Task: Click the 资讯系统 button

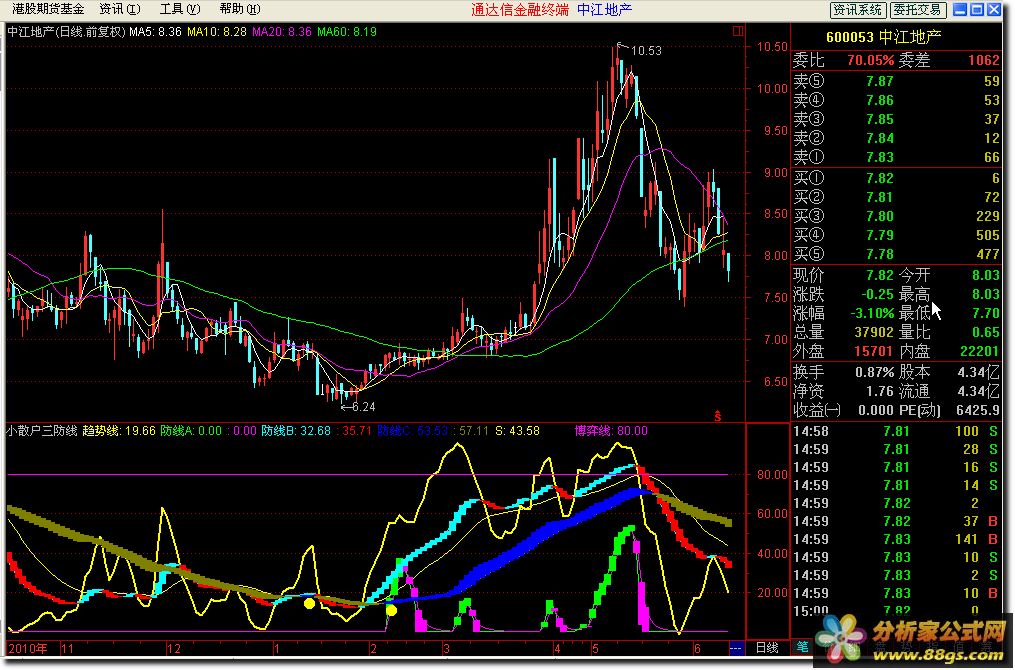Action: [x=858, y=10]
